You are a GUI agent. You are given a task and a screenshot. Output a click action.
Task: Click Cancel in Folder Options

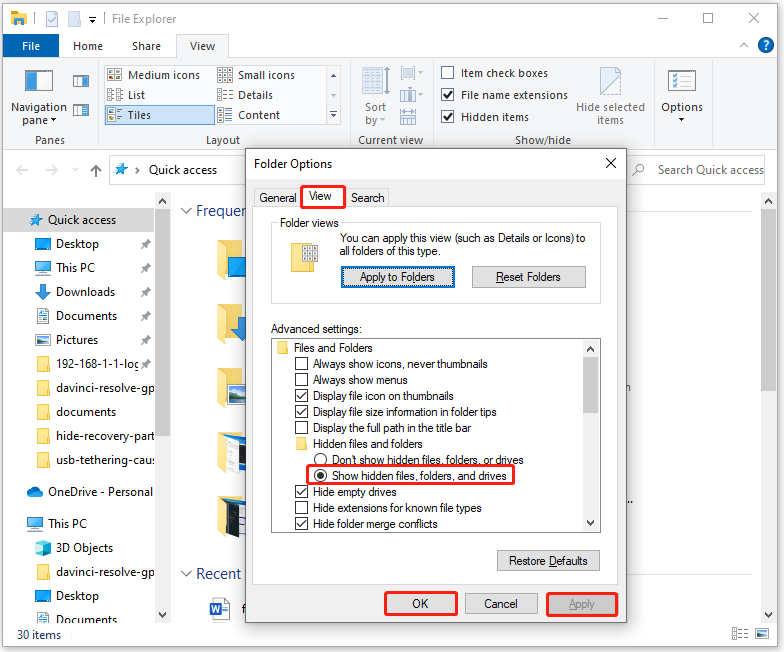point(500,604)
